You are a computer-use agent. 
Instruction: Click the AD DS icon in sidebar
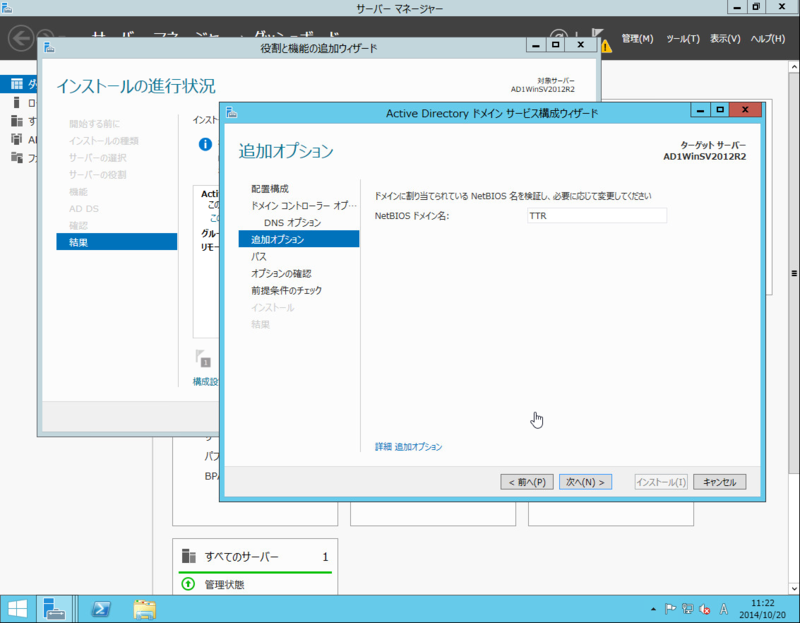point(17,139)
